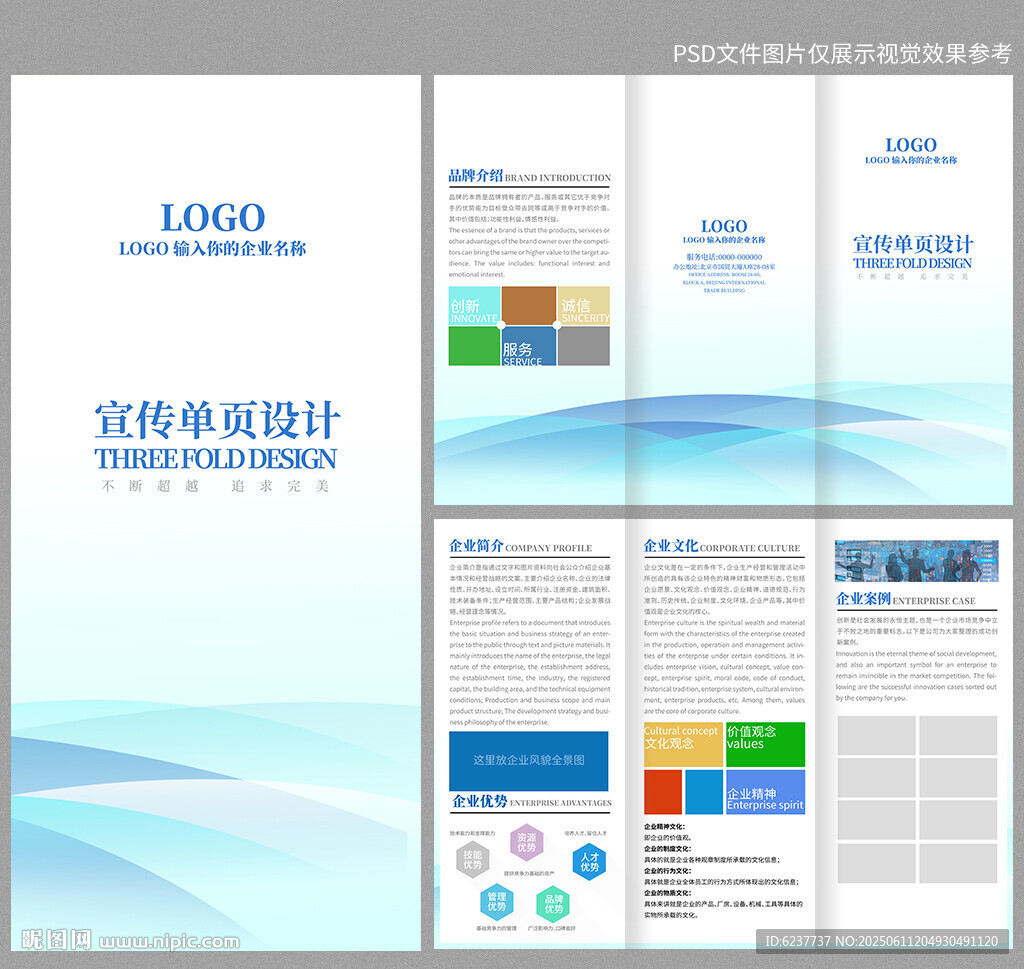Click the 诚信 SINCERITY beige tile

click(x=584, y=306)
